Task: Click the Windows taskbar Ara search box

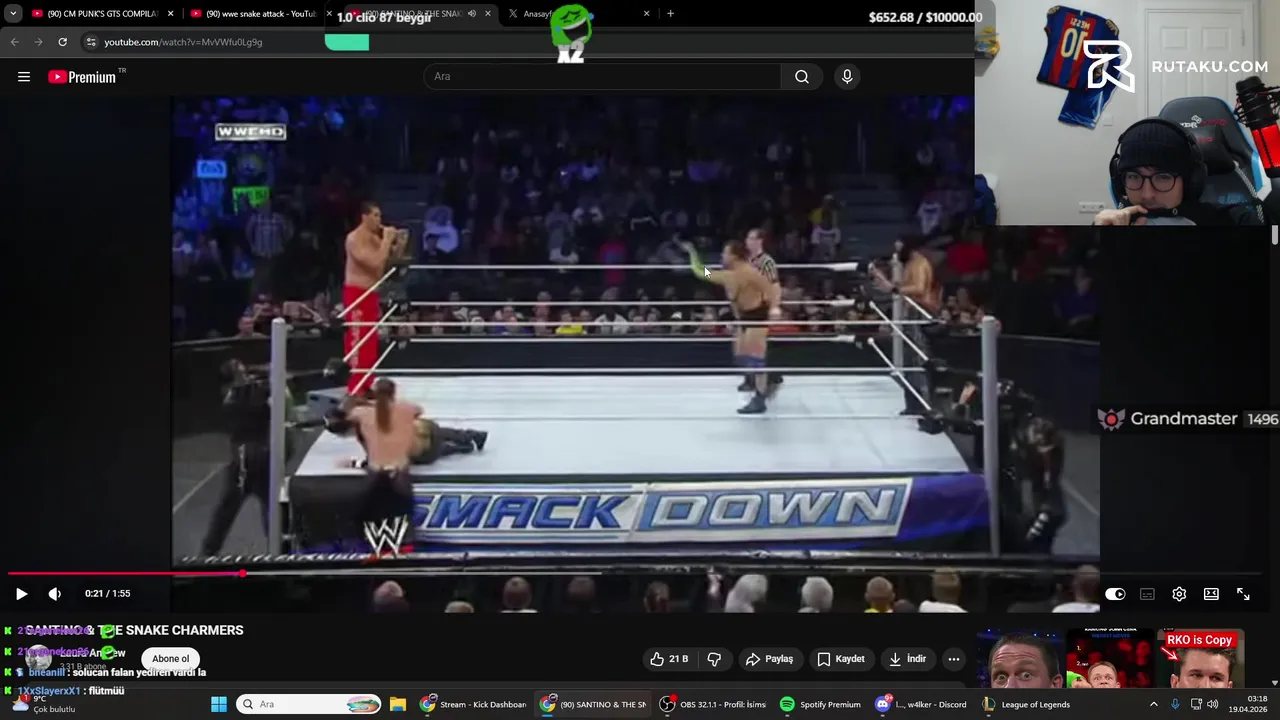Action: [x=310, y=704]
